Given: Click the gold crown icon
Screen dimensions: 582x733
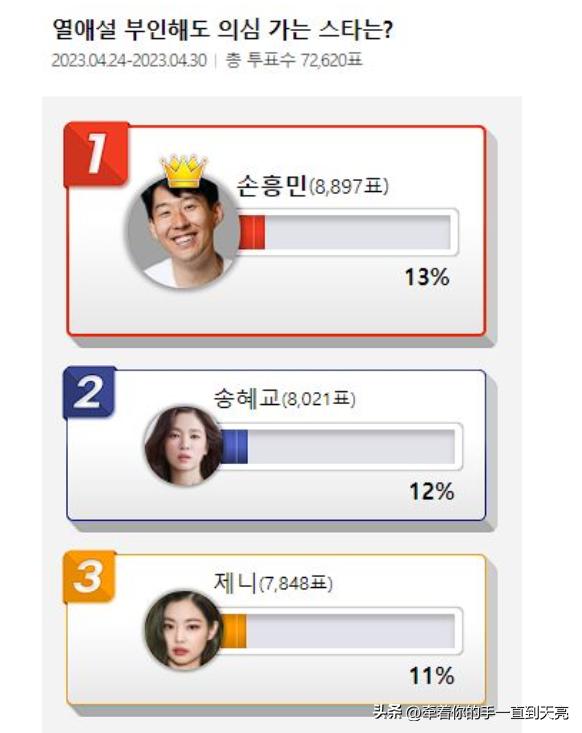Looking at the screenshot, I should 183,171.
